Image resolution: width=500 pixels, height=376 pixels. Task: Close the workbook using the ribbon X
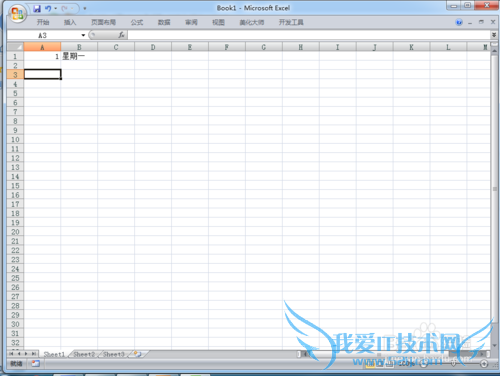(x=493, y=22)
